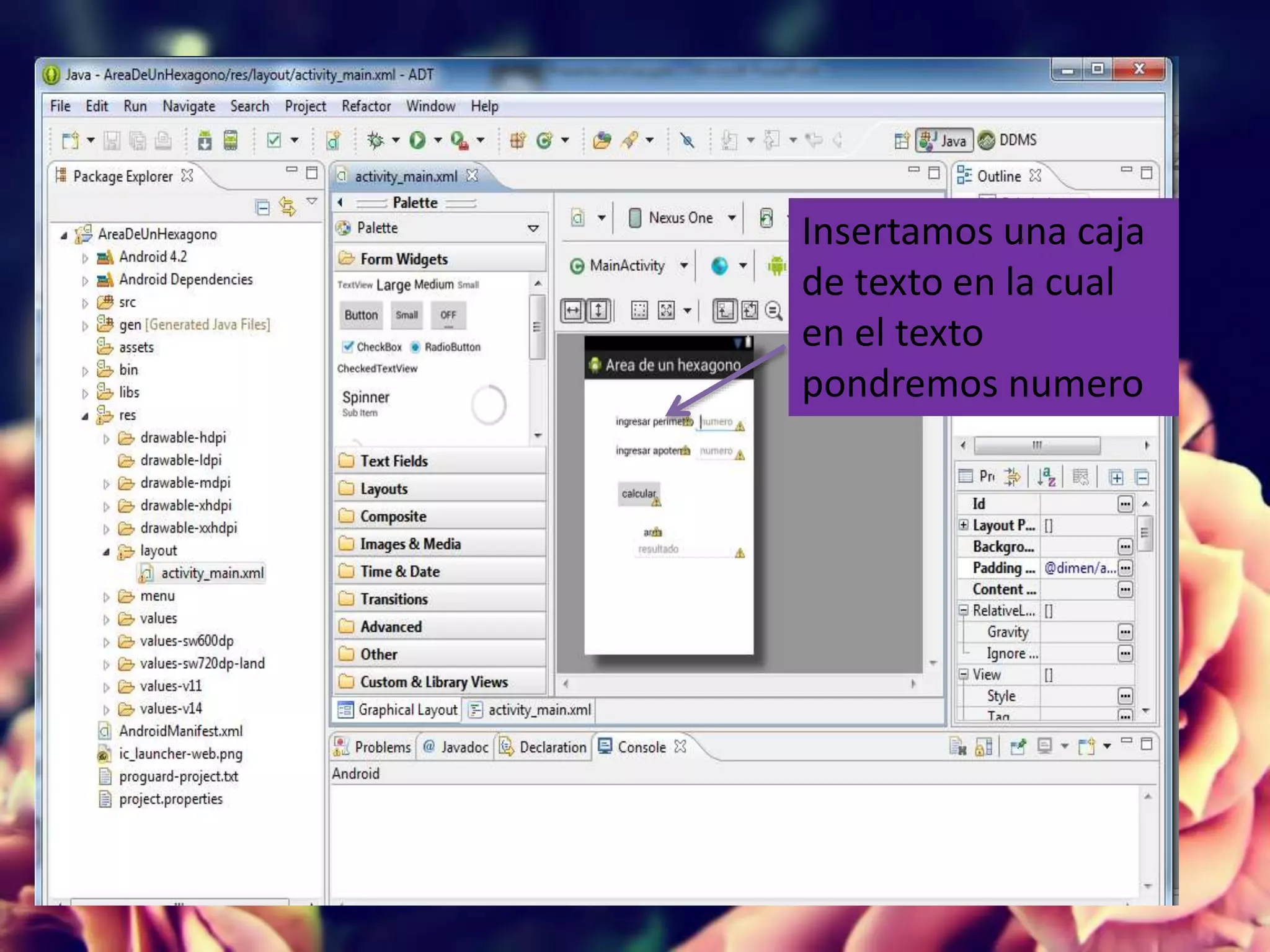The width and height of the screenshot is (1270, 952).
Task: Open the Javadoc tab
Action: pos(456,747)
